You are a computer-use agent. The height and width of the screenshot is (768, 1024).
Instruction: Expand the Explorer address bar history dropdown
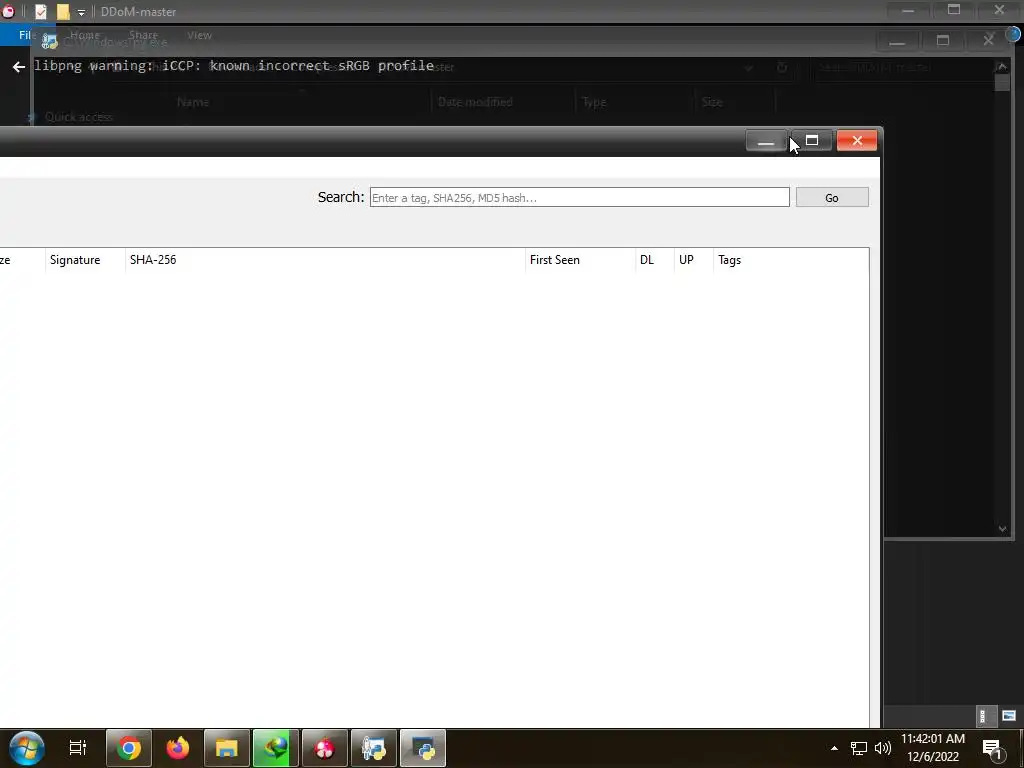click(x=749, y=67)
